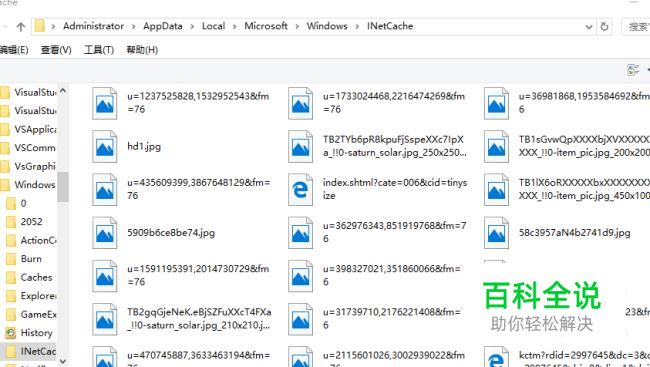Open the 编辑(E) menu
650x367 pixels.
tap(14, 50)
